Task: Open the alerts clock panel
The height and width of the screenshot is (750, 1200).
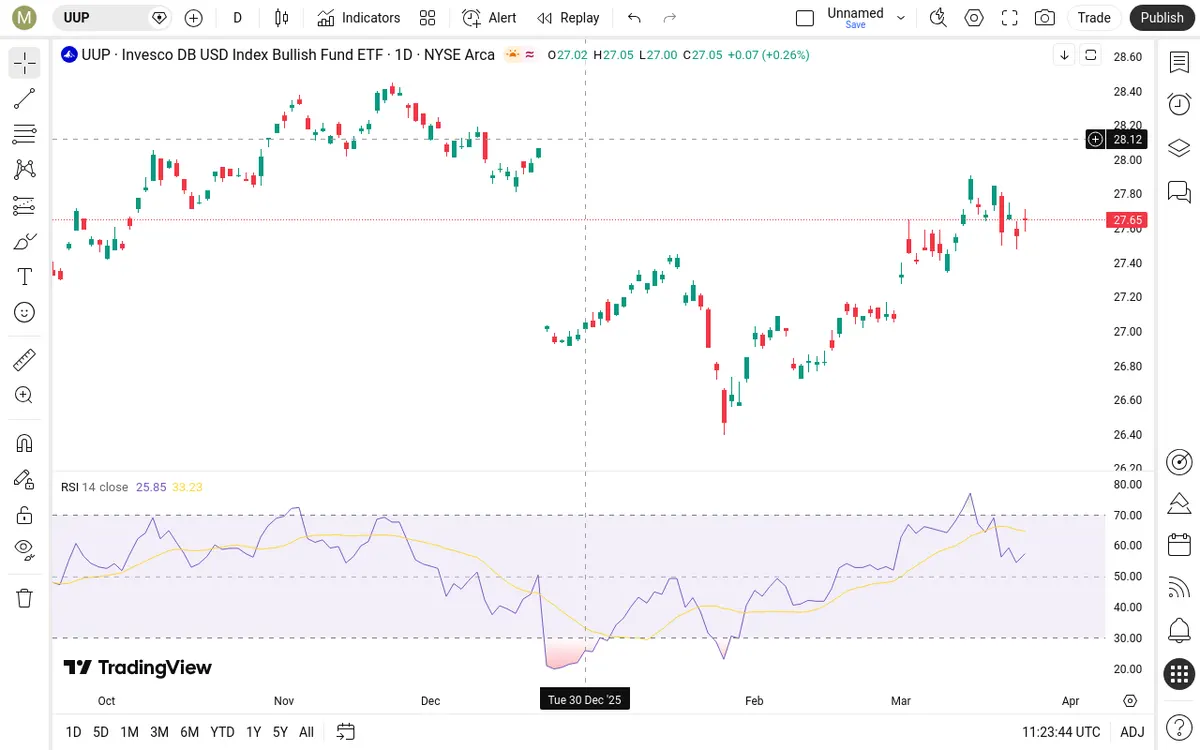Action: coord(1179,104)
